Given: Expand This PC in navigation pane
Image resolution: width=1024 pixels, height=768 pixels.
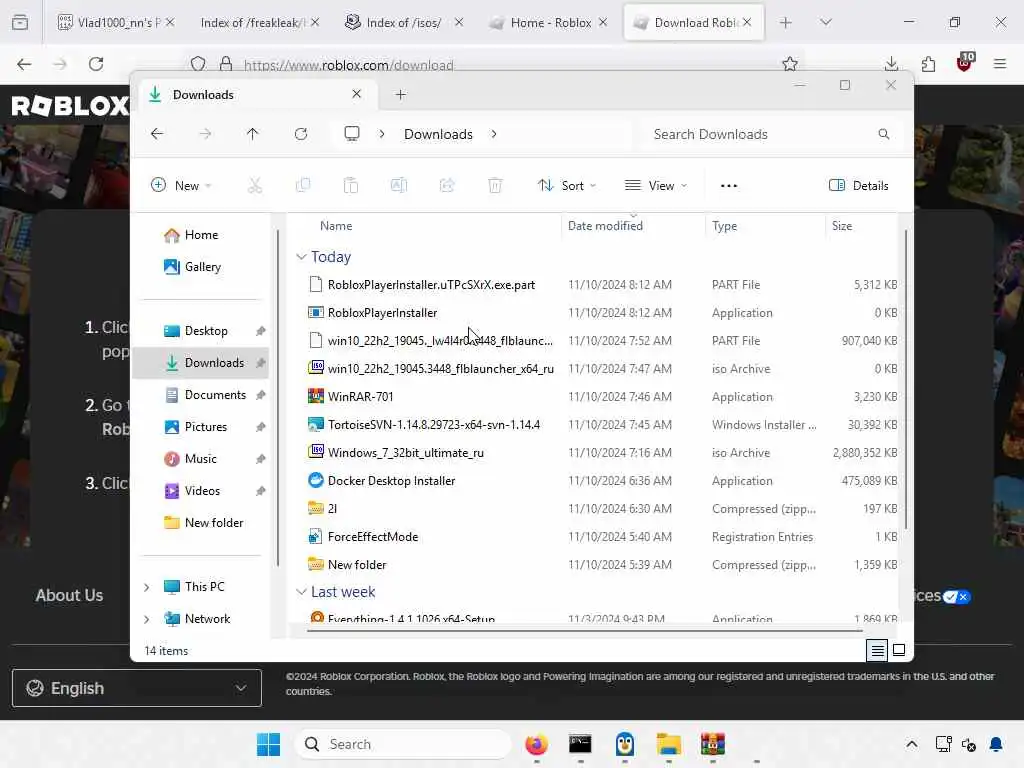Looking at the screenshot, I should pyautogui.click(x=147, y=587).
